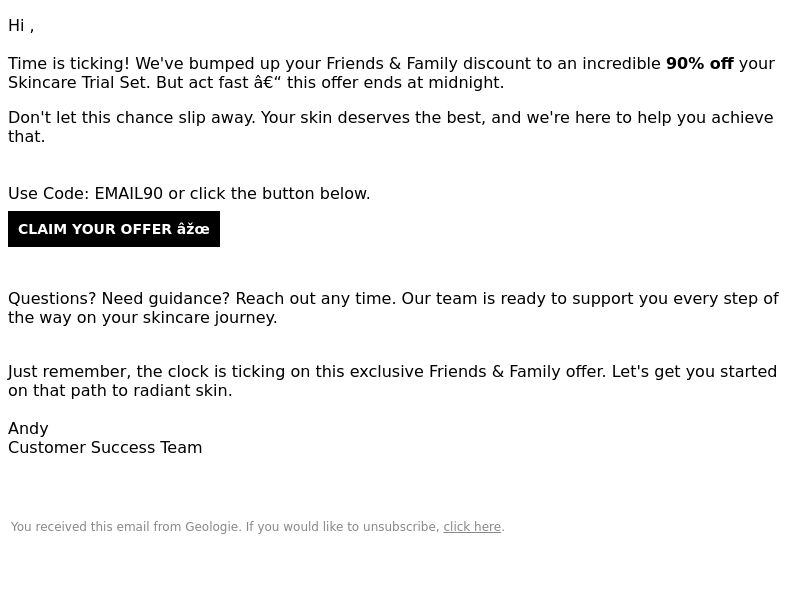The image size is (800, 600).
Task: Click the 'Hi ,' greeting line
Action: click(x=21, y=26)
